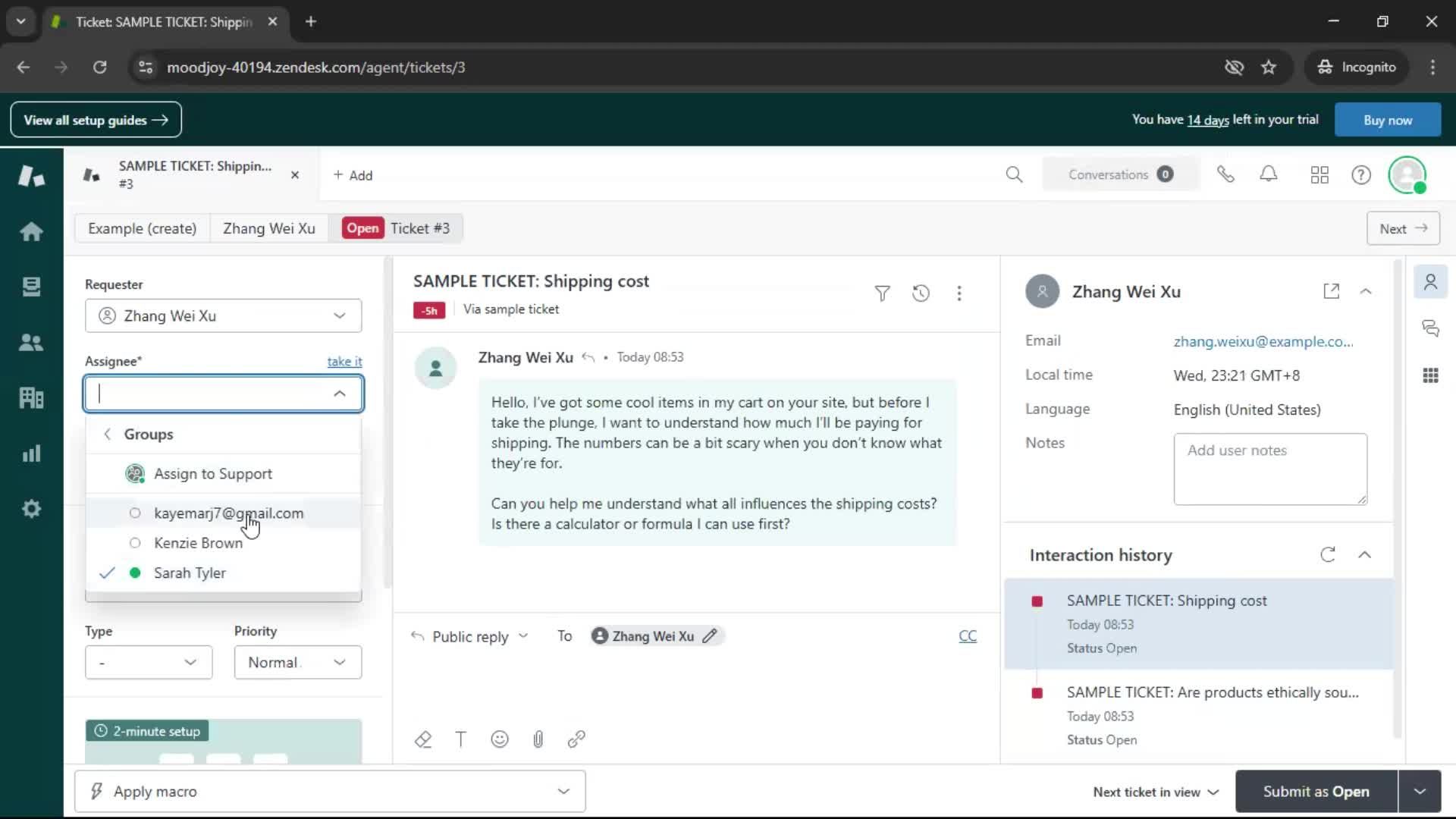Image resolution: width=1456 pixels, height=819 pixels.
Task: Open ticket options three-dot menu
Action: (x=959, y=293)
